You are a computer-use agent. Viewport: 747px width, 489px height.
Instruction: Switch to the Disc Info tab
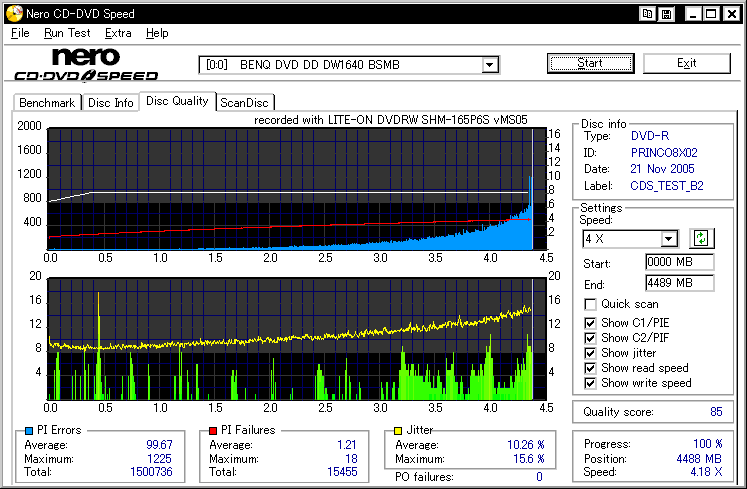[x=110, y=103]
